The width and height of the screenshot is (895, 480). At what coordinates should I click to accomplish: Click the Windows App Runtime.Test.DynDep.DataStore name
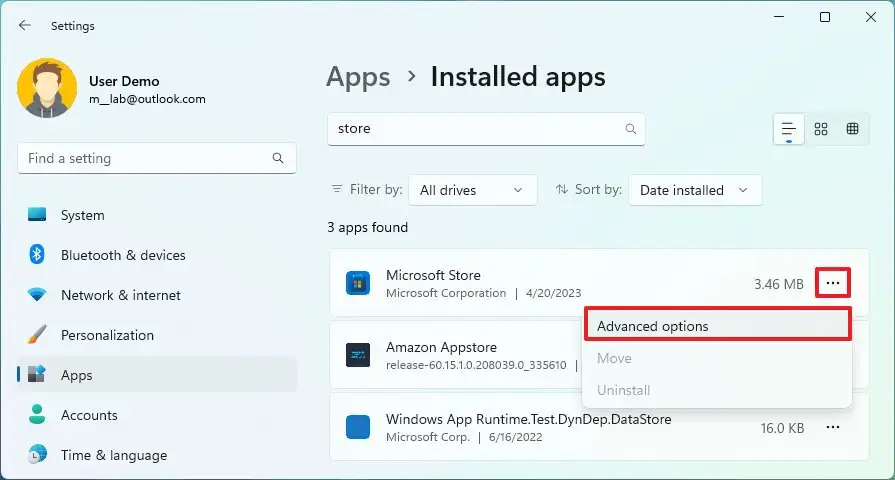tap(529, 419)
